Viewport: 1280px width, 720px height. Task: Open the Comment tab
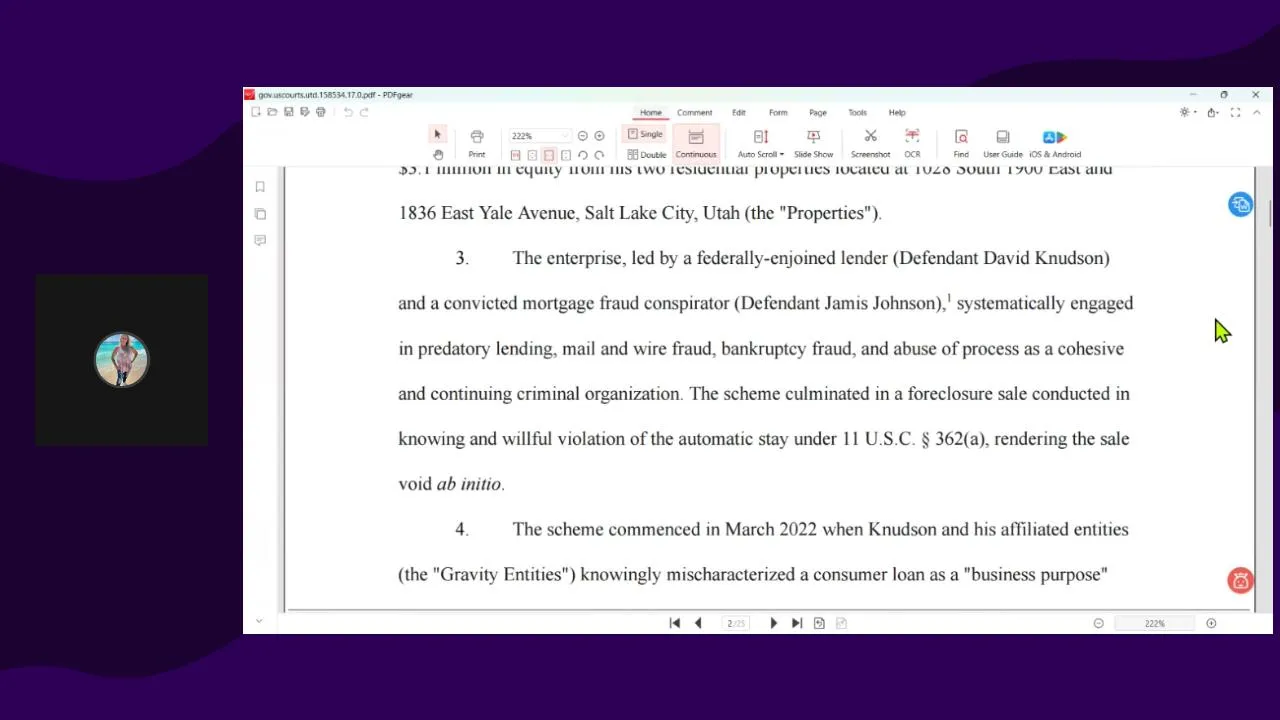(x=694, y=113)
